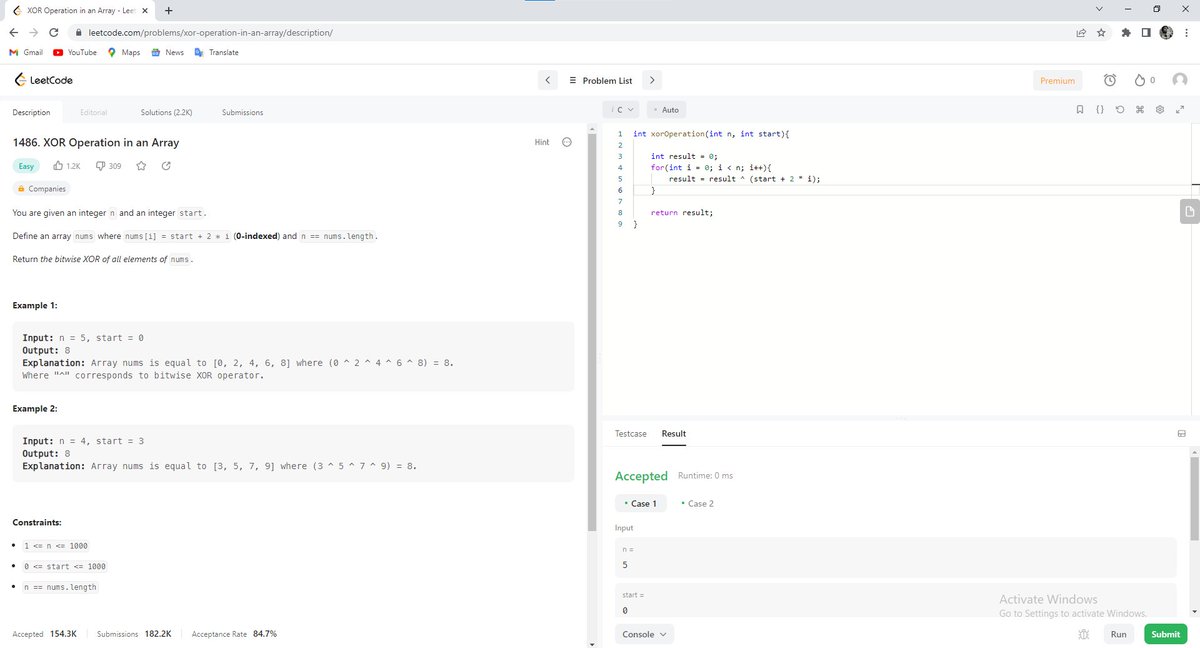1200x648 pixels.
Task: Open the notes side panel icon
Action: (1188, 212)
